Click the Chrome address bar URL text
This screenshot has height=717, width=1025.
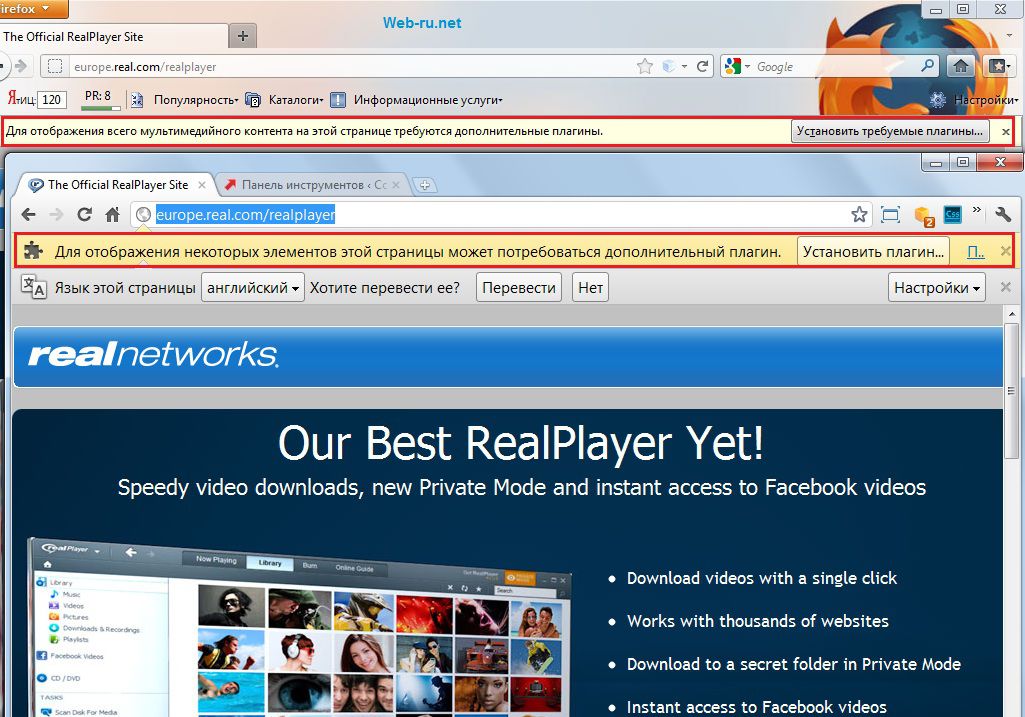245,214
